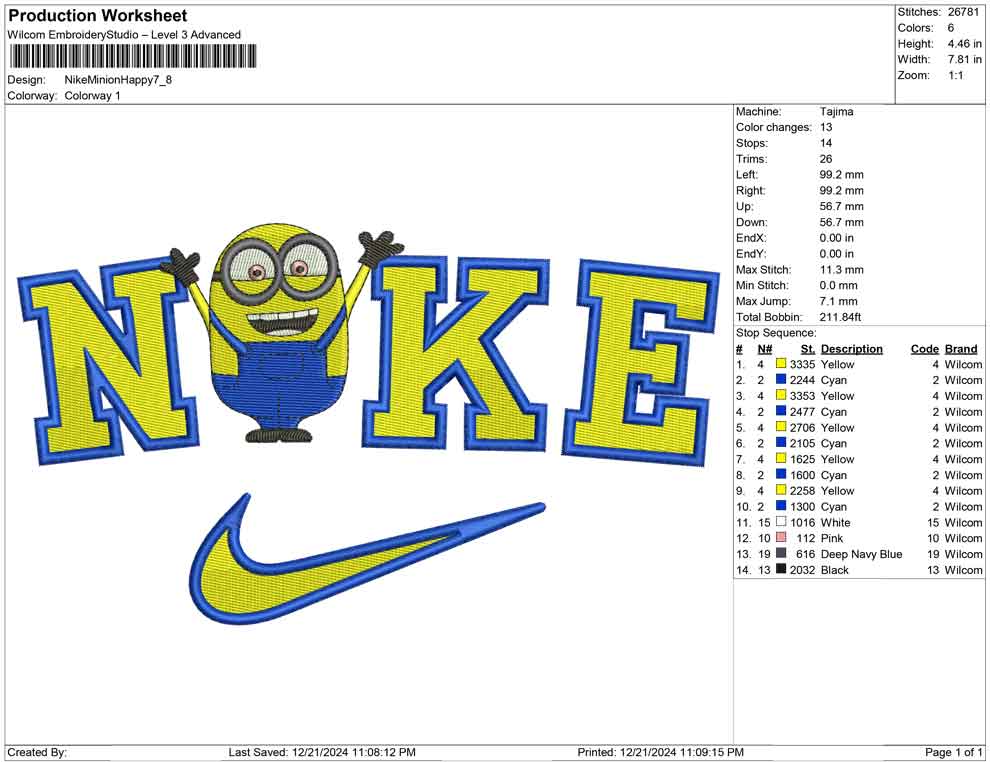Click the max stitch value '11.3 mm'

[841, 270]
